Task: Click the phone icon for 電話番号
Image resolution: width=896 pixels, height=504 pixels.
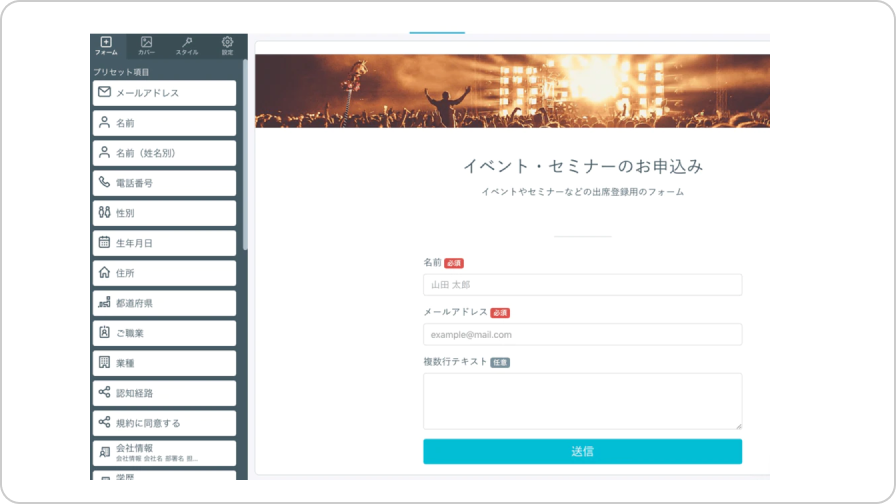Action: [104, 182]
